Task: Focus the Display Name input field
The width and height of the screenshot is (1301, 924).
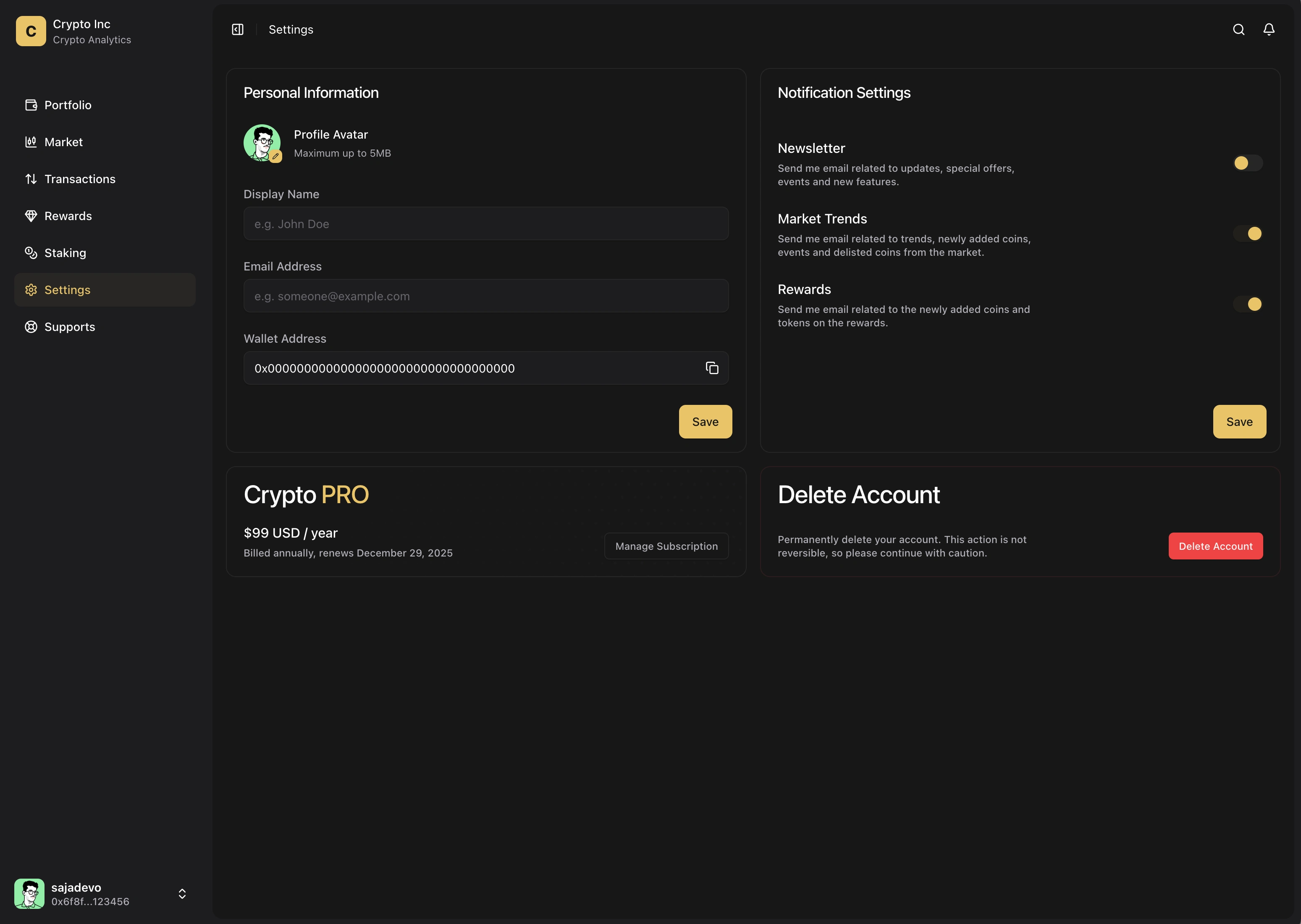Action: (x=486, y=223)
